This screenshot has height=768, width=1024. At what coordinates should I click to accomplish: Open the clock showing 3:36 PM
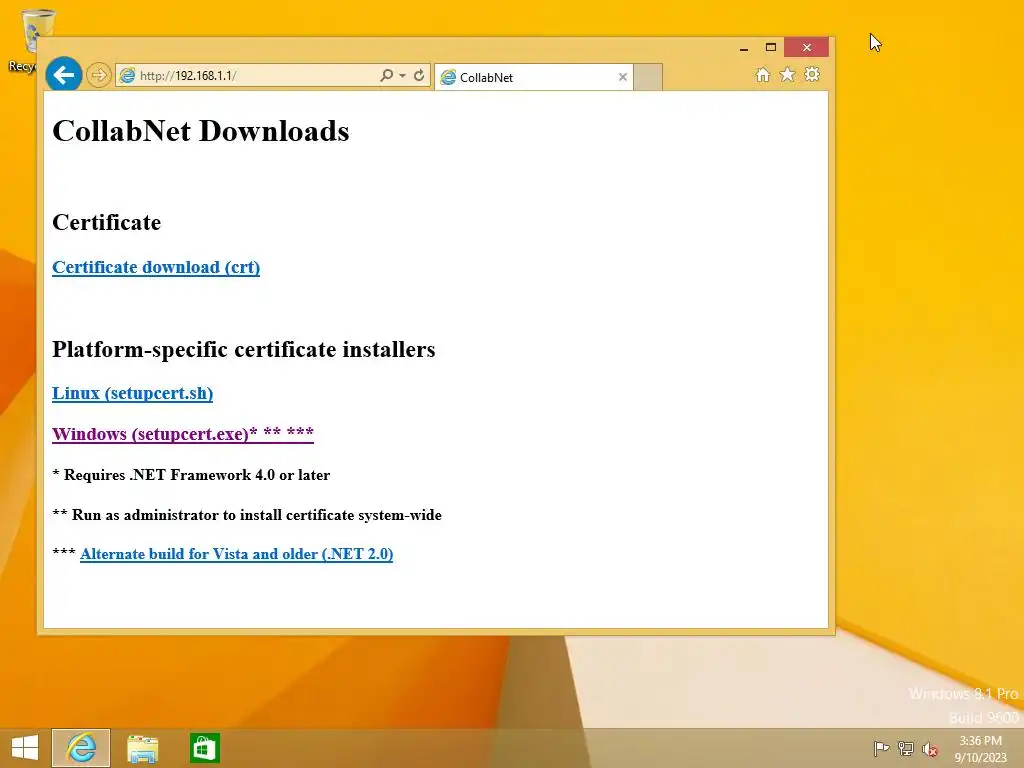[x=980, y=749]
